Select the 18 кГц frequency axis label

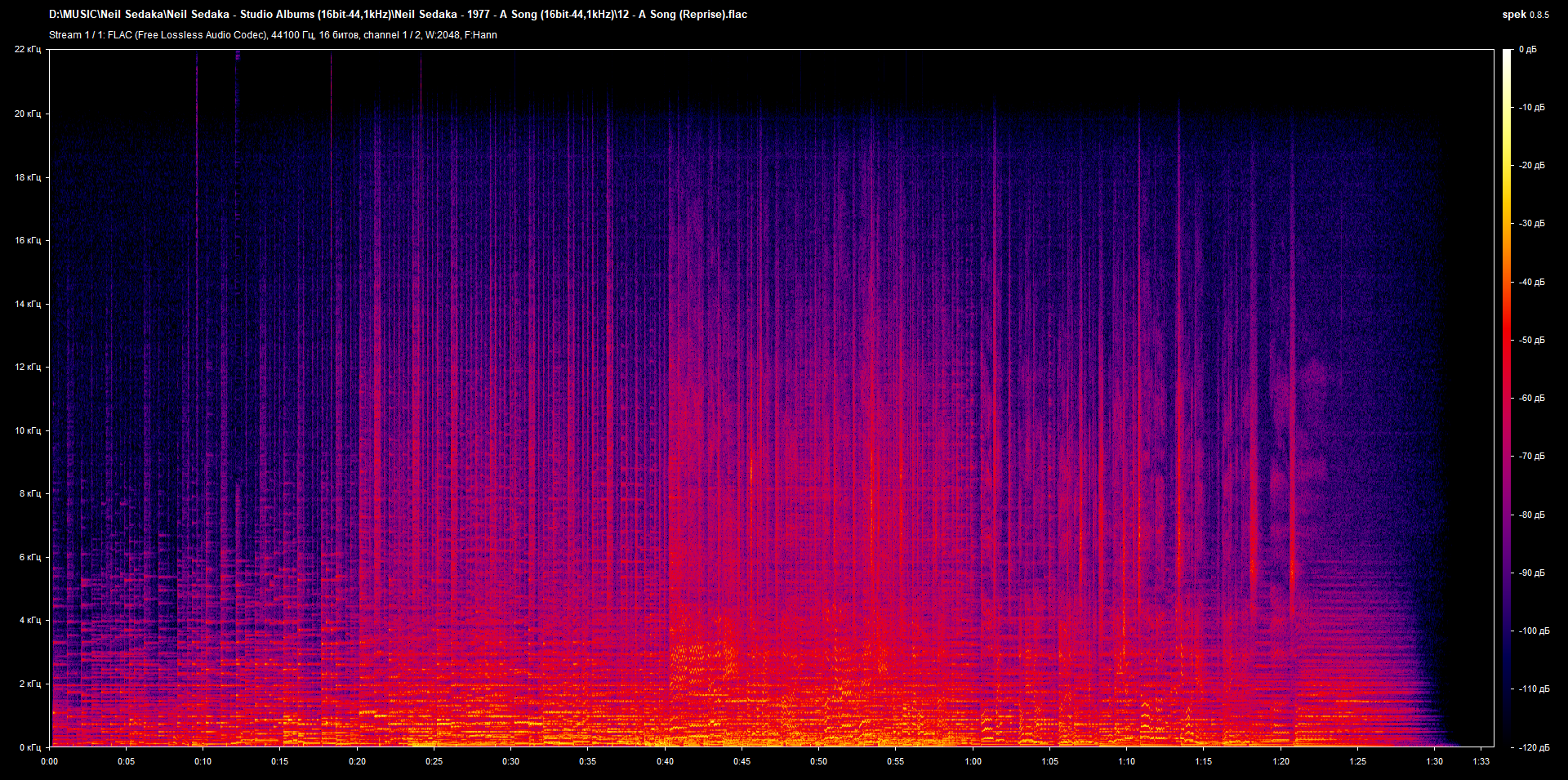(28, 177)
